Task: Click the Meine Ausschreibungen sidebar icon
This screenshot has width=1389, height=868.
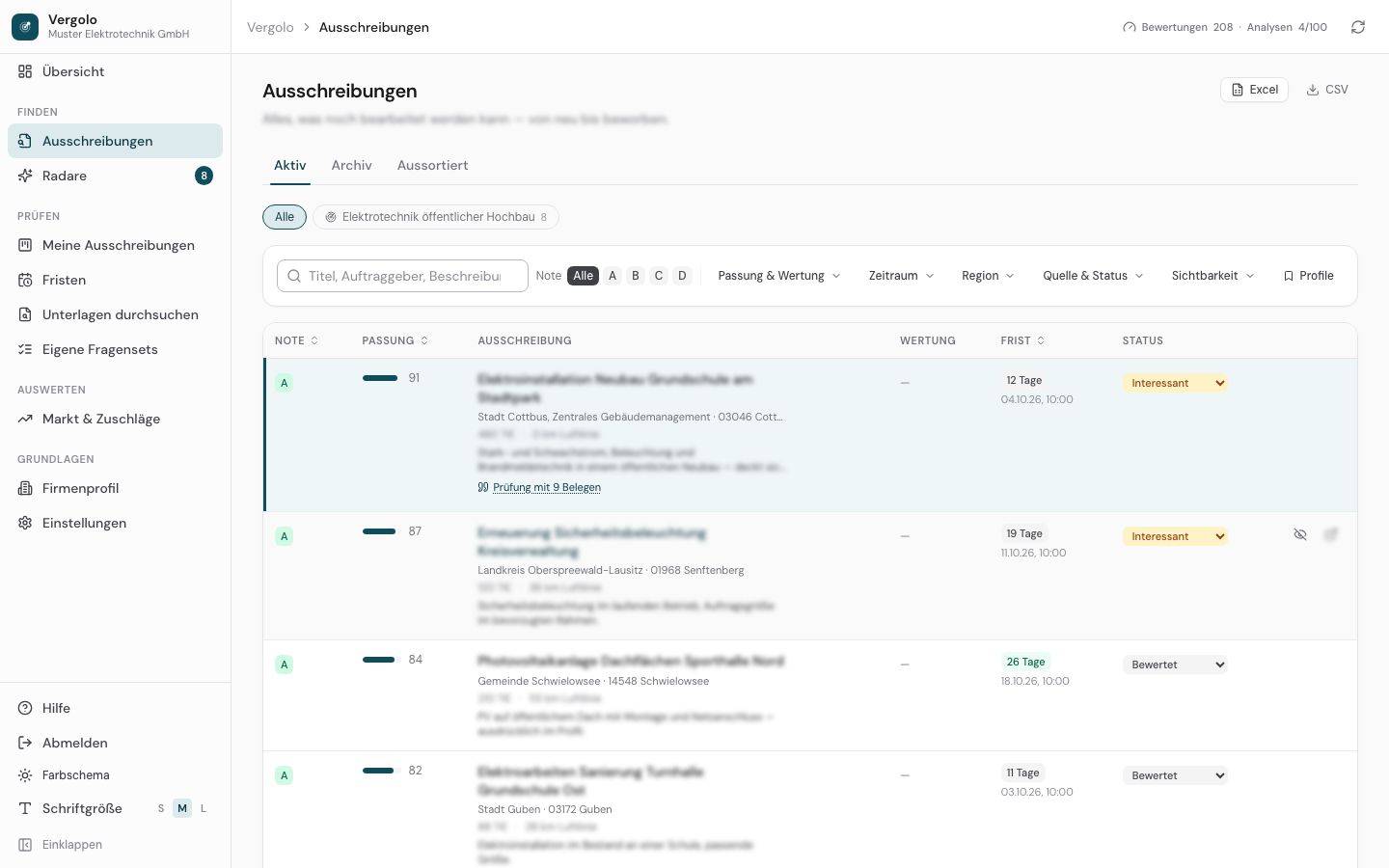Action: pyautogui.click(x=25, y=245)
